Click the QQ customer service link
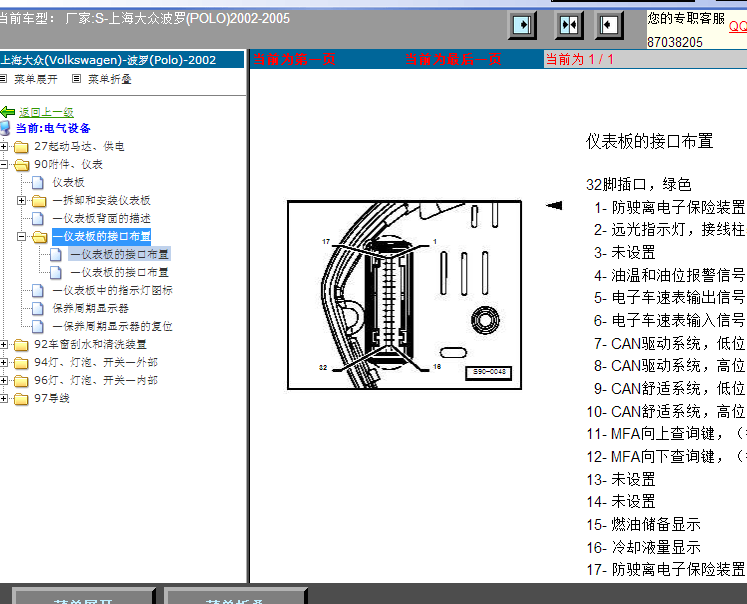The height and width of the screenshot is (604, 747). (x=737, y=26)
